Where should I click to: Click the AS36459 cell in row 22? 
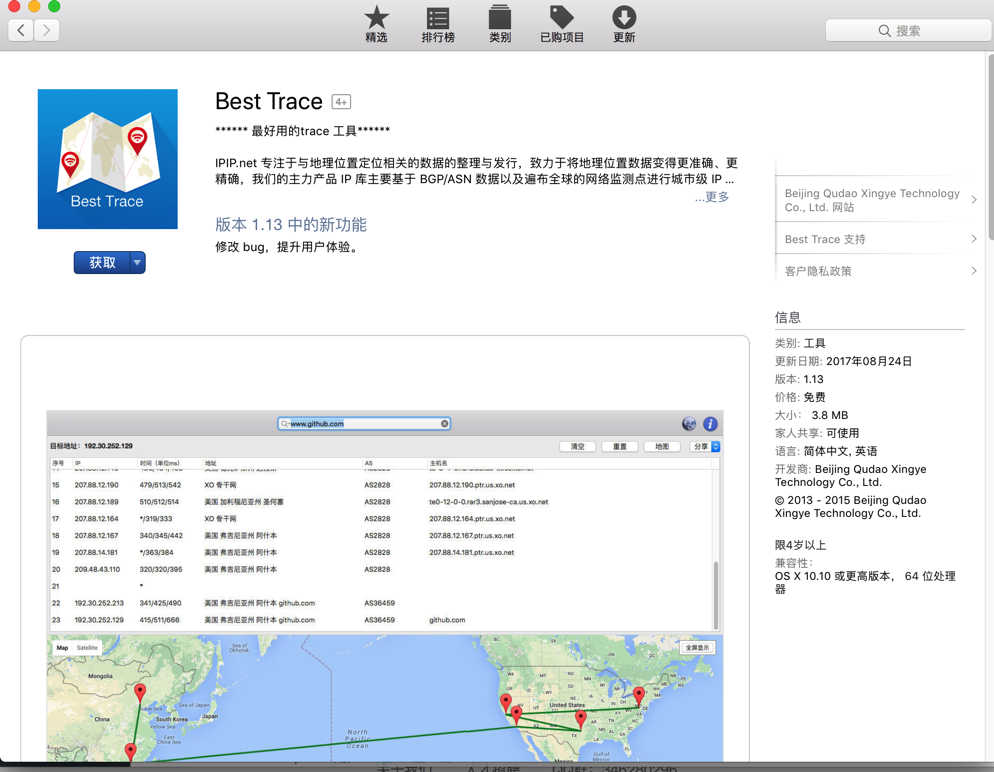(x=379, y=603)
